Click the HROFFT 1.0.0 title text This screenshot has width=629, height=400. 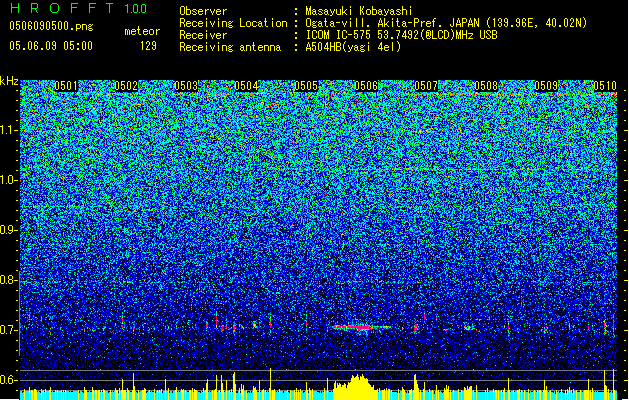coord(79,8)
